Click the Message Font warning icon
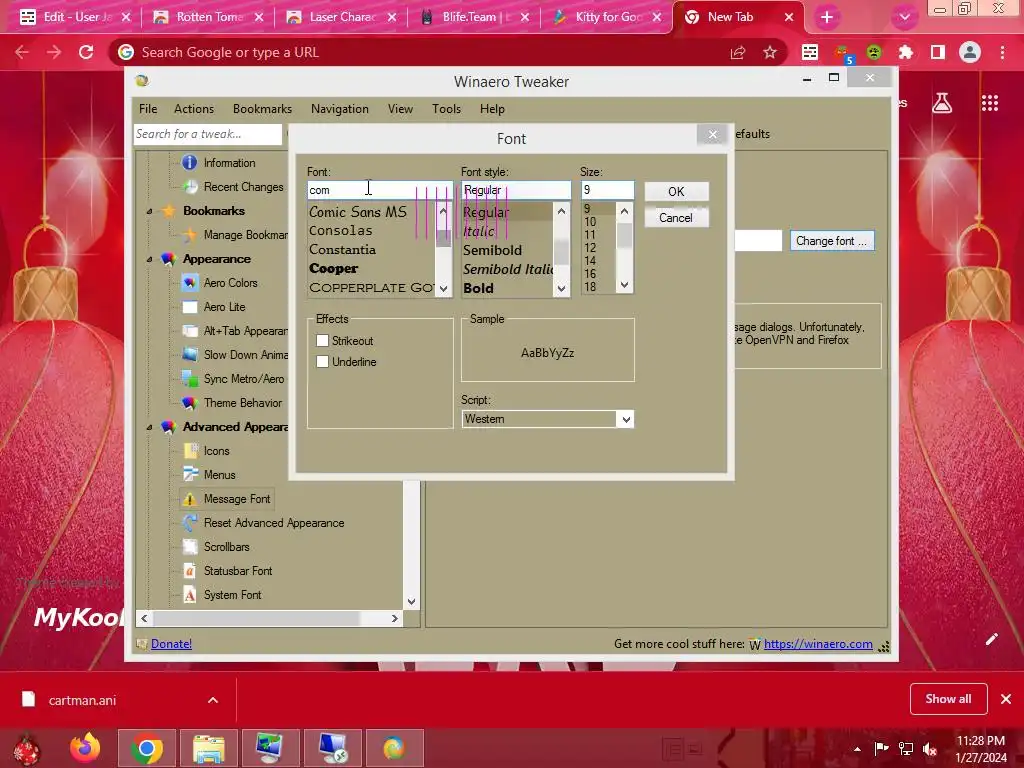Viewport: 1024px width, 768px height. pos(189,499)
